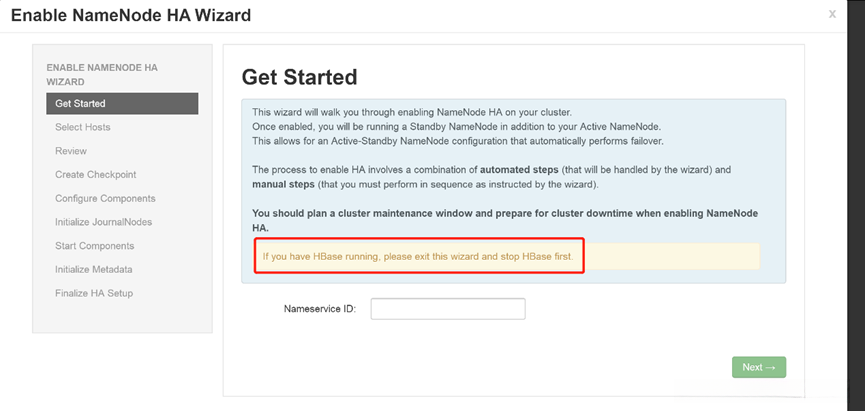The width and height of the screenshot is (865, 411).
Task: Jump to the Configure Components step
Action: [x=105, y=198]
